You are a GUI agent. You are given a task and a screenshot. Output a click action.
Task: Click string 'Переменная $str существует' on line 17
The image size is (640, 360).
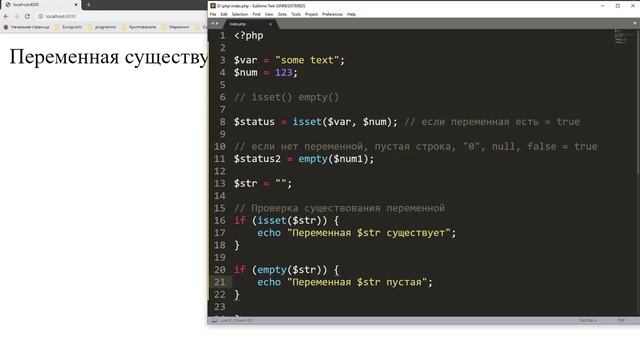[369, 233]
